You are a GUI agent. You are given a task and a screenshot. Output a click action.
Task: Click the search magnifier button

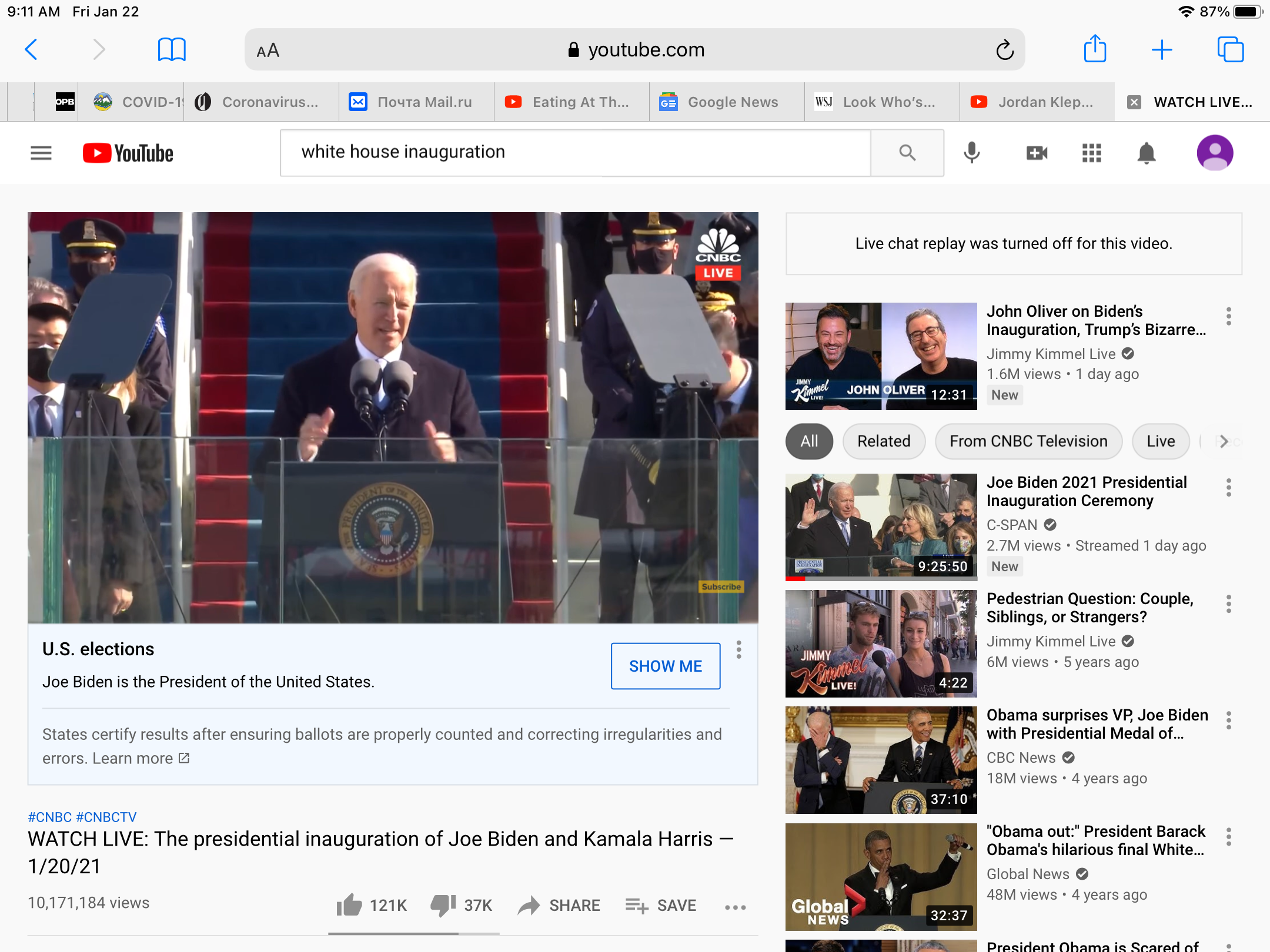907,153
